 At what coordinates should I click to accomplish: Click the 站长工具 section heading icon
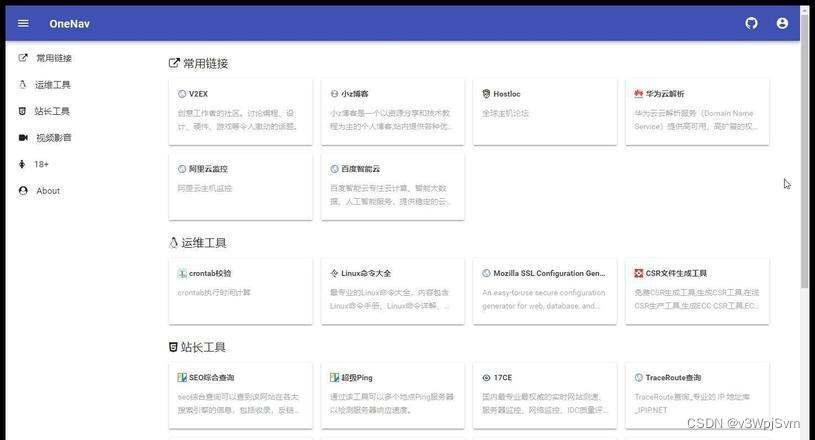coord(174,347)
